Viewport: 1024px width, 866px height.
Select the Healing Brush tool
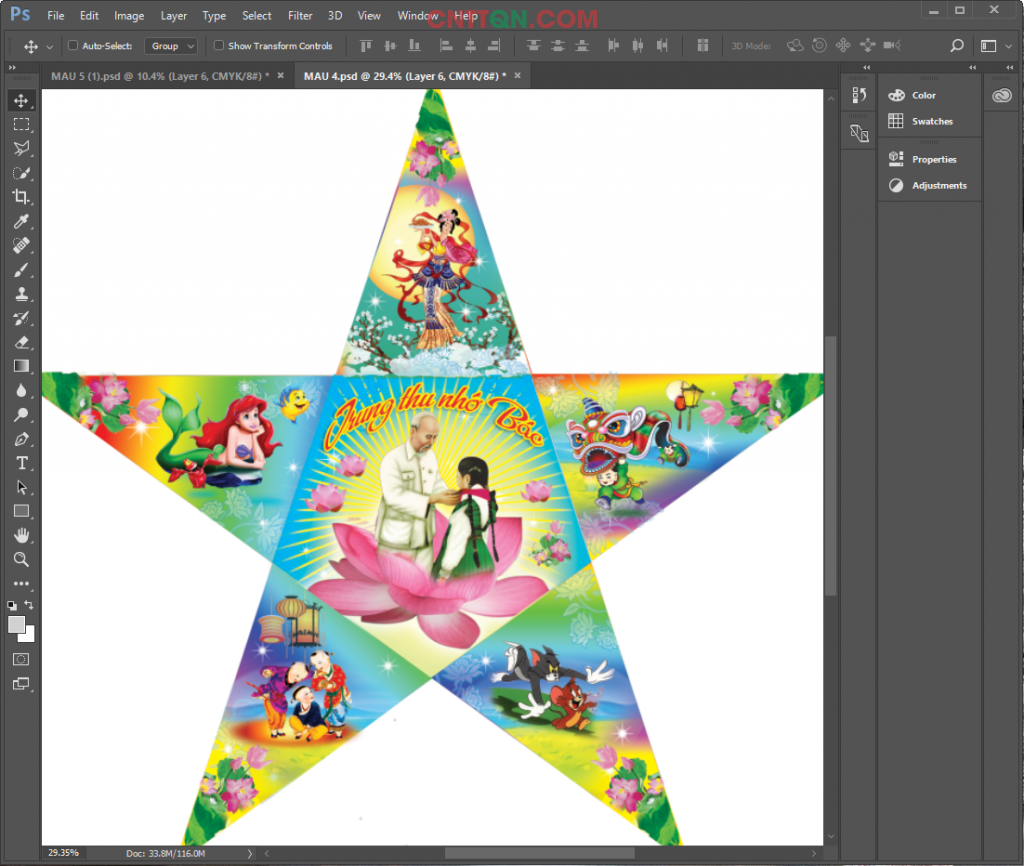pyautogui.click(x=21, y=246)
